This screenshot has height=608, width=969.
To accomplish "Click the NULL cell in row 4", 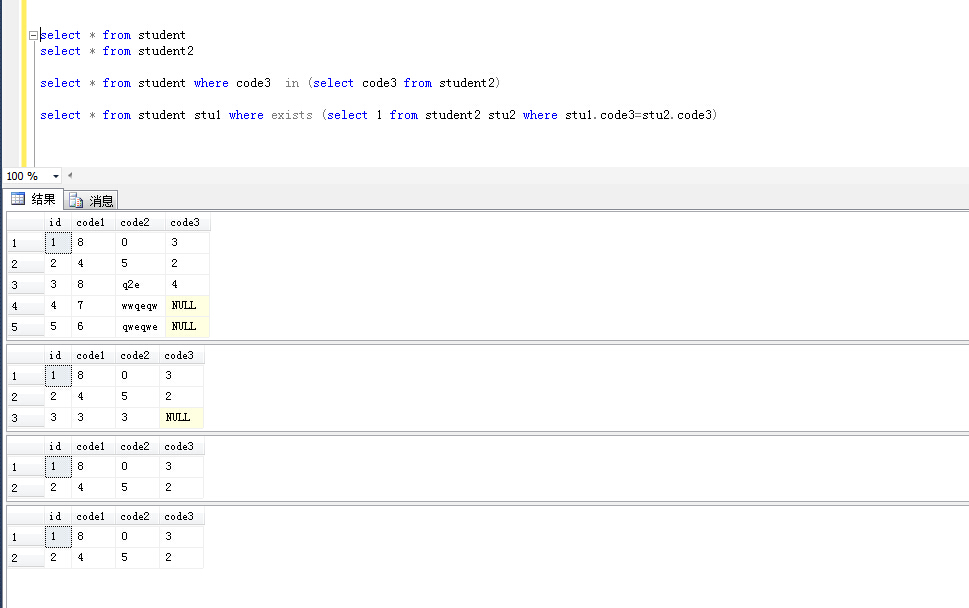I will pos(182,305).
